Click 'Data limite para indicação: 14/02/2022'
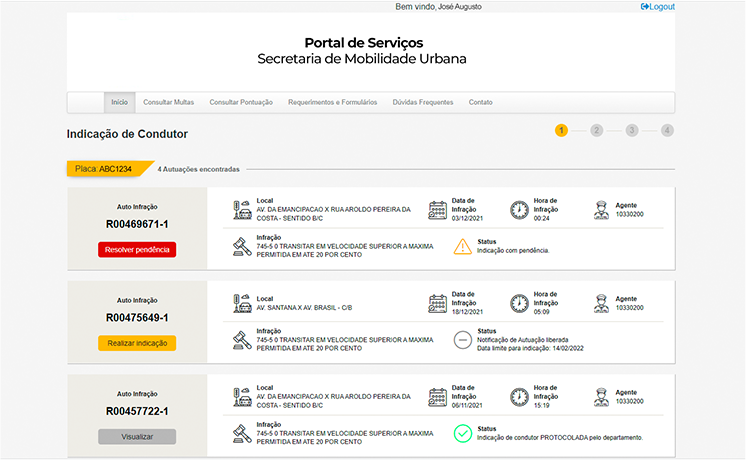 [530, 348]
